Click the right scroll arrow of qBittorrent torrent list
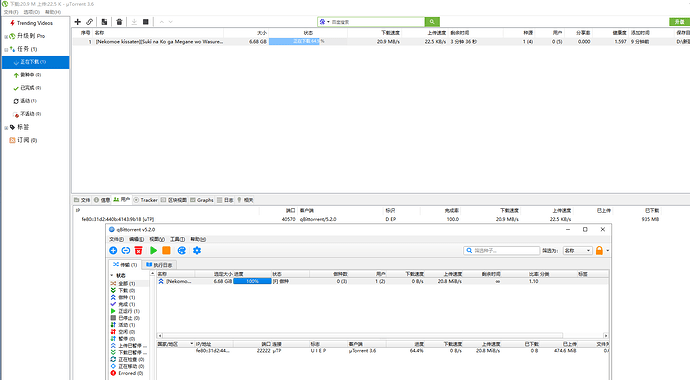The height and width of the screenshot is (380, 690). point(606,336)
